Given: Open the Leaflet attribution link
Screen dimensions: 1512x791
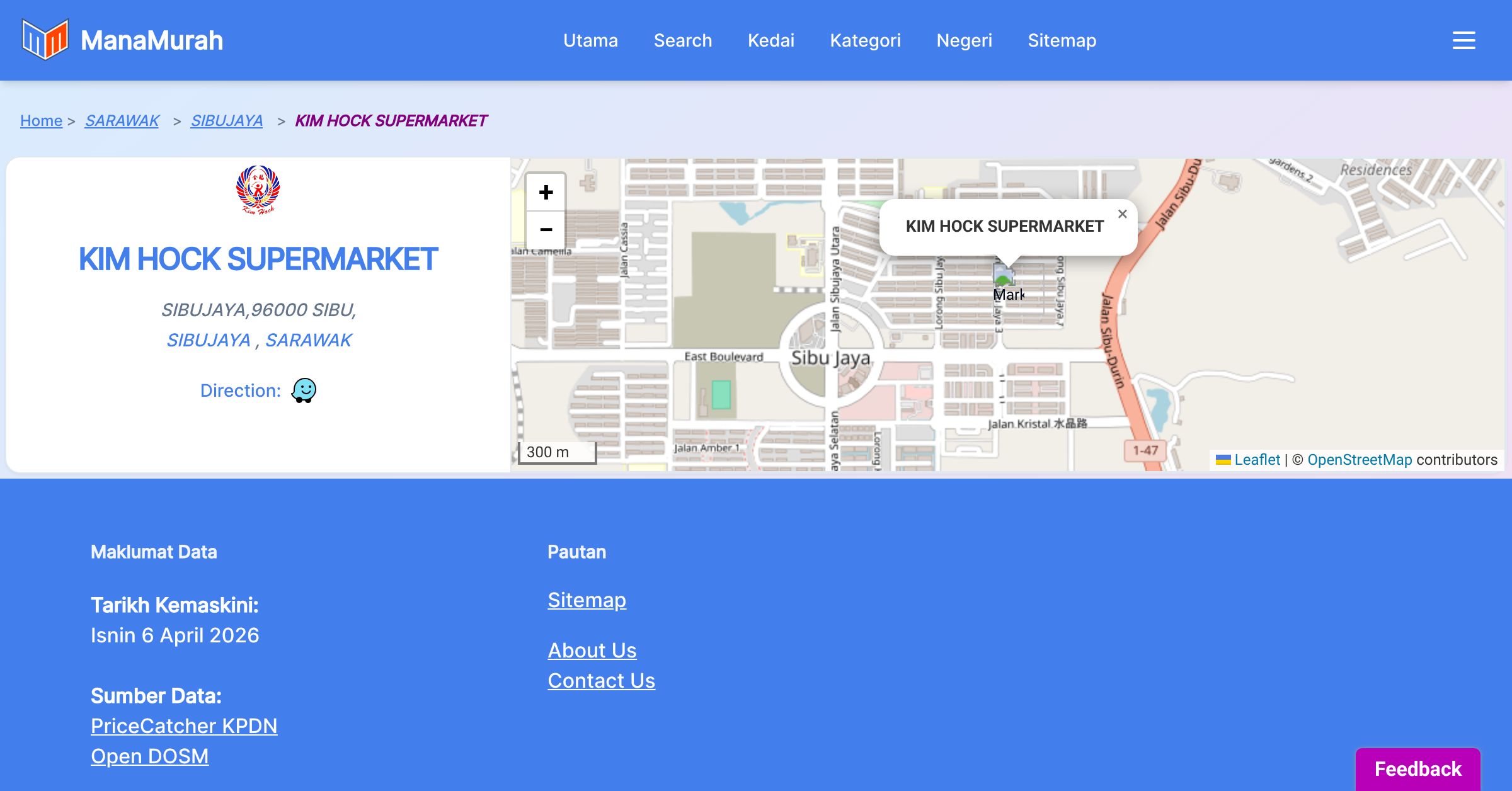Looking at the screenshot, I should coord(1256,460).
